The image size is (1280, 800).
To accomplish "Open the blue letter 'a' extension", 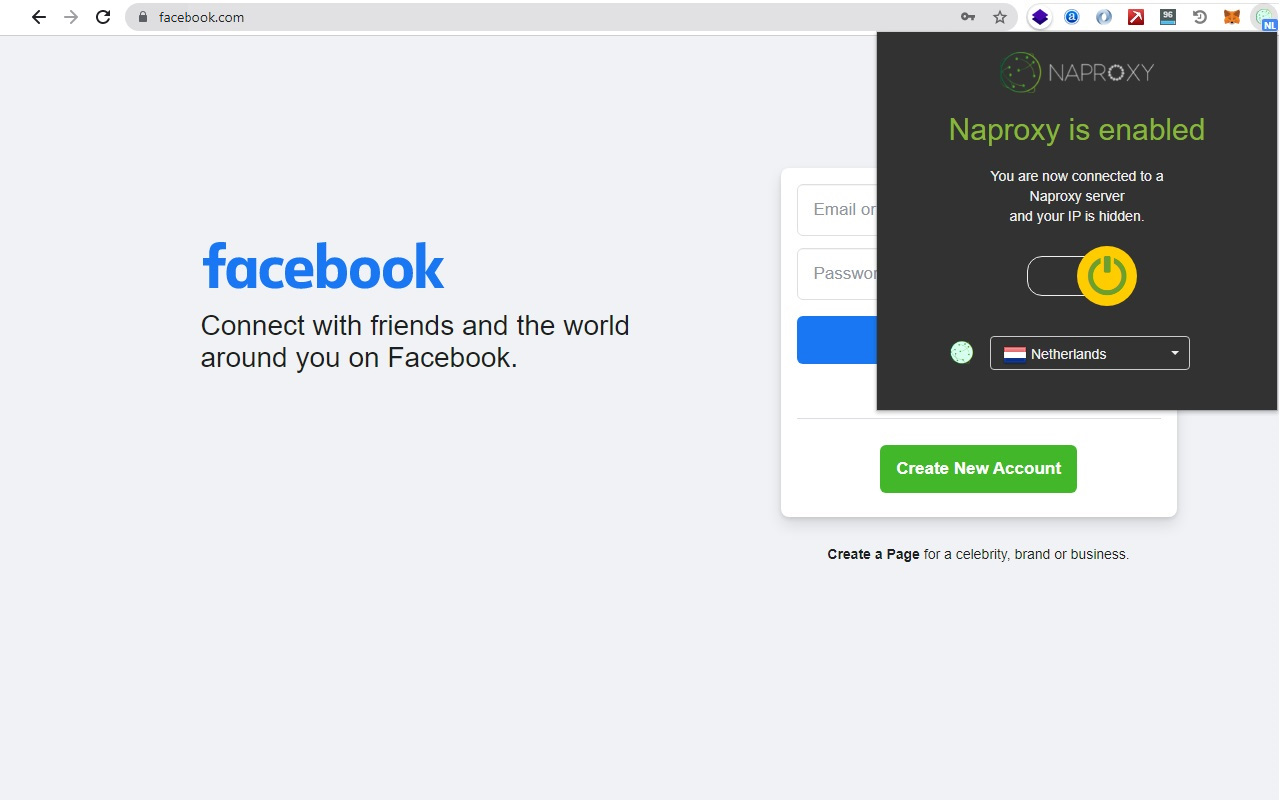I will (1072, 17).
